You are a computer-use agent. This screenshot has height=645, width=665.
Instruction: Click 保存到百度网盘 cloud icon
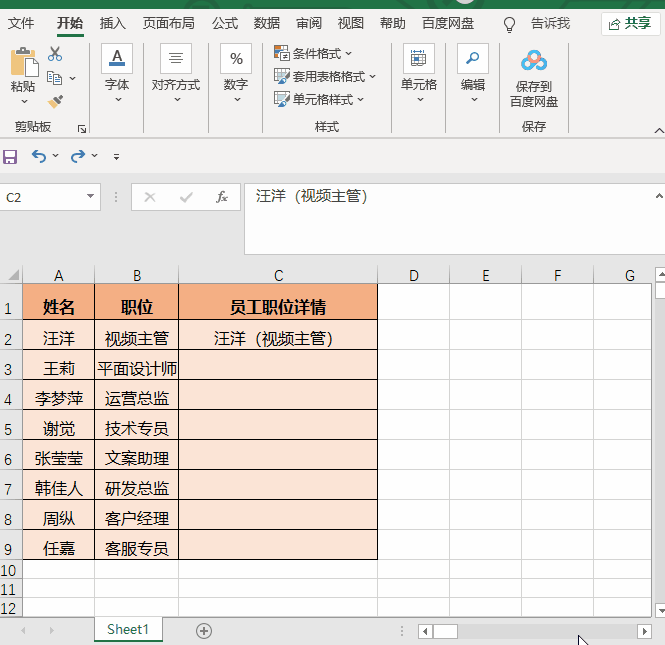pos(534,61)
